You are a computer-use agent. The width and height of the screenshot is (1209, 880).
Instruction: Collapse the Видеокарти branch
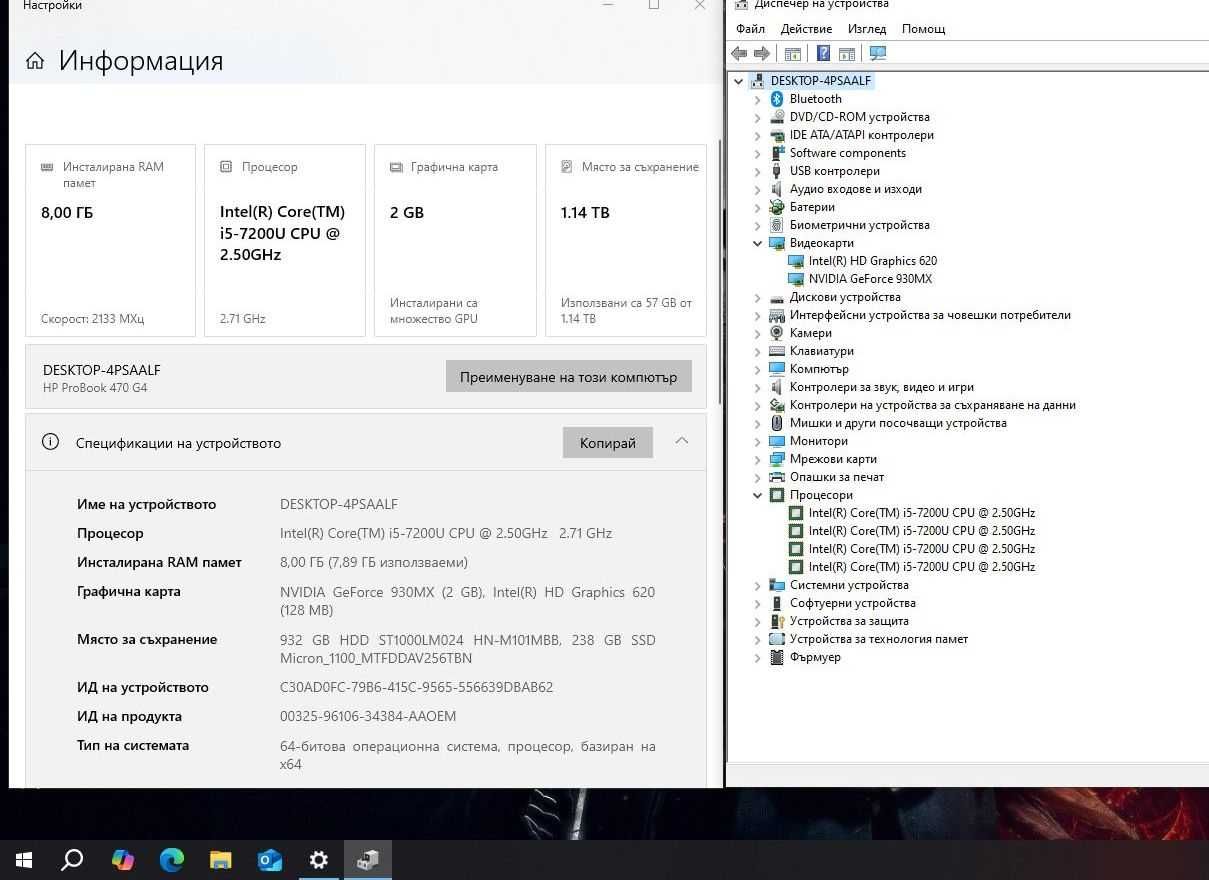pos(758,243)
